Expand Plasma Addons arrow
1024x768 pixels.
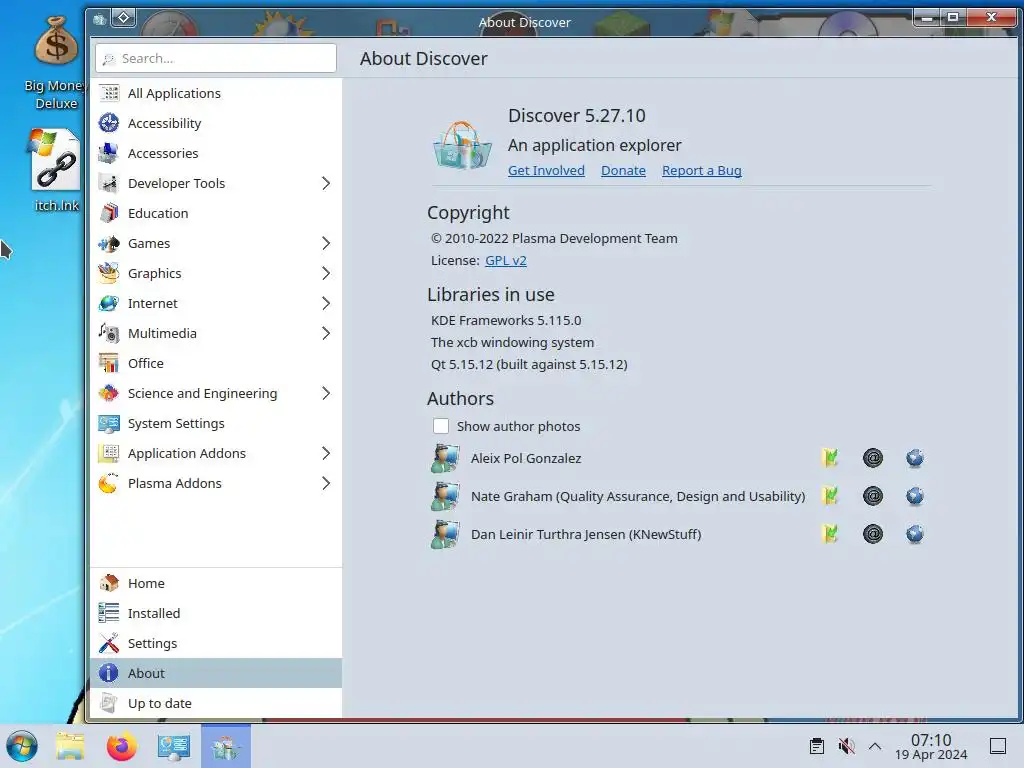[x=326, y=483]
